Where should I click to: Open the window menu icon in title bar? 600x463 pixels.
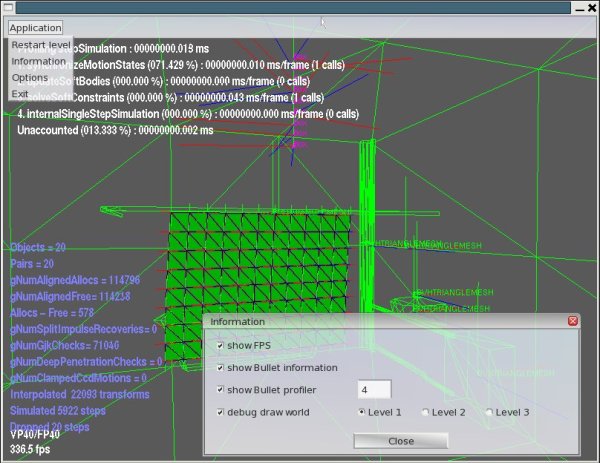8,7
